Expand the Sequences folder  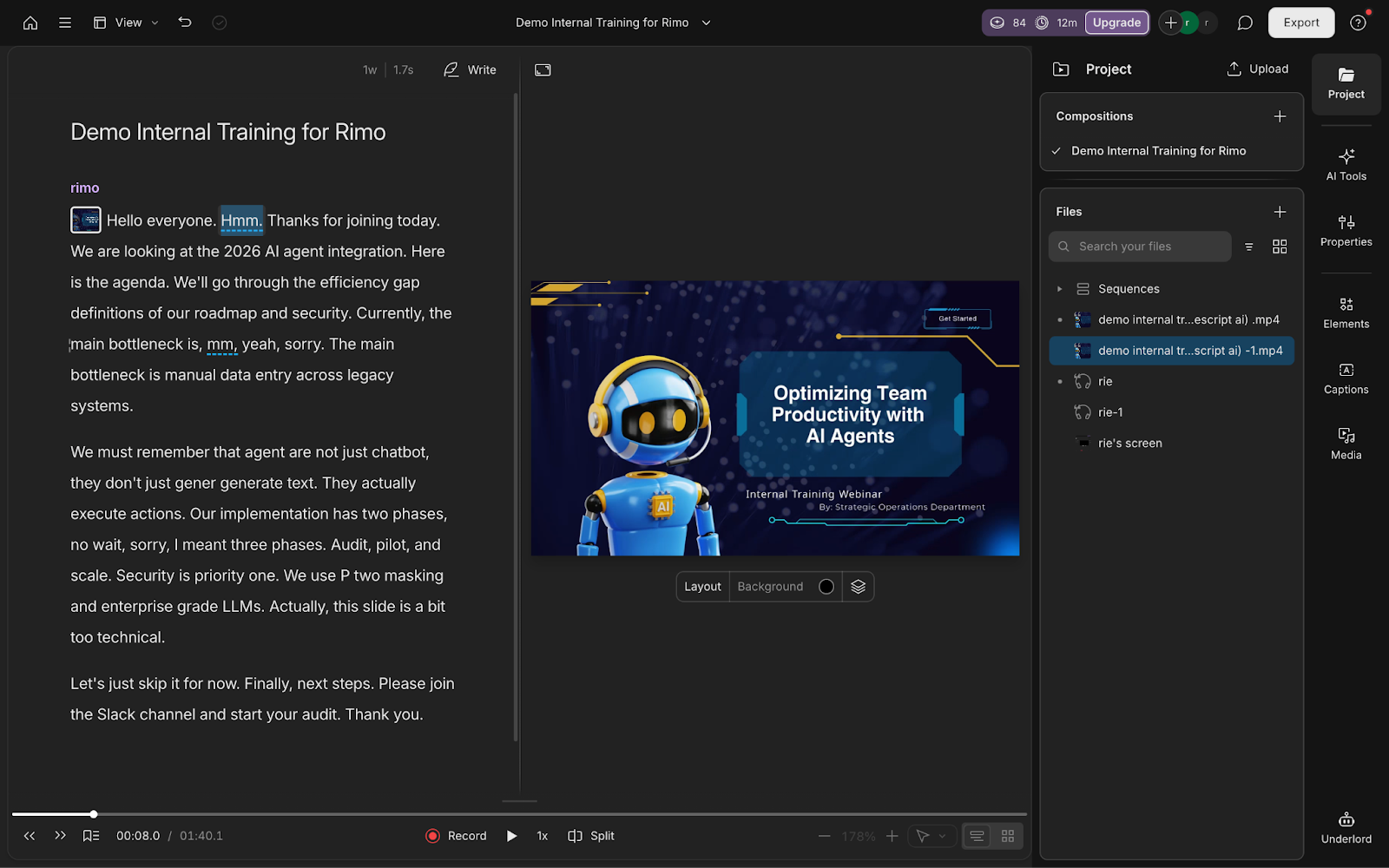1059,289
